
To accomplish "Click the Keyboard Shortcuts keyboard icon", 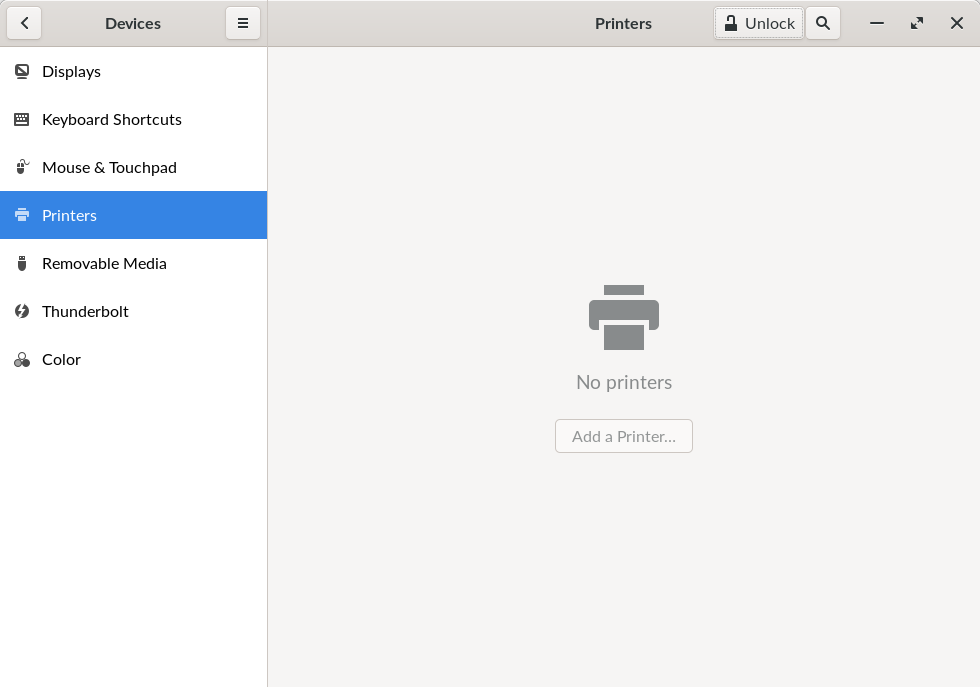I will pos(22,119).
